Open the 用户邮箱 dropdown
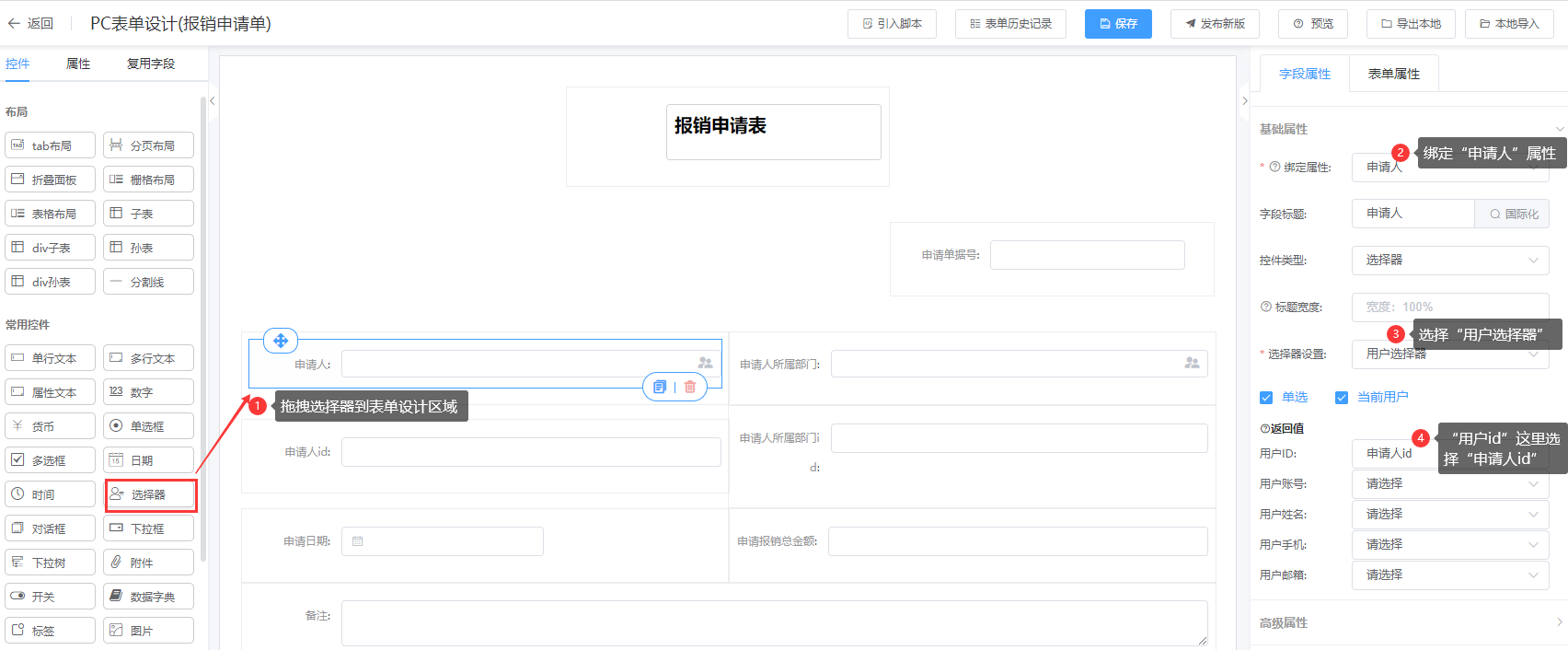 click(1449, 575)
